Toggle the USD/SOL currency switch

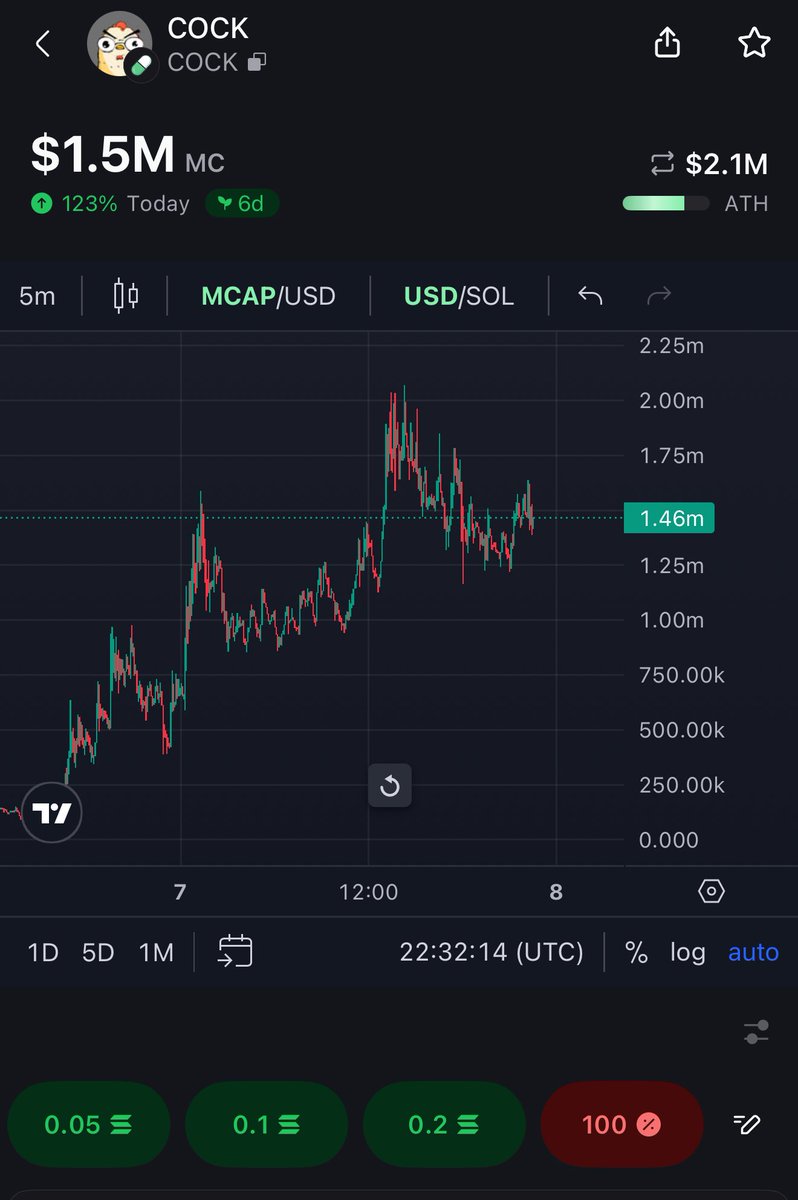(x=459, y=296)
